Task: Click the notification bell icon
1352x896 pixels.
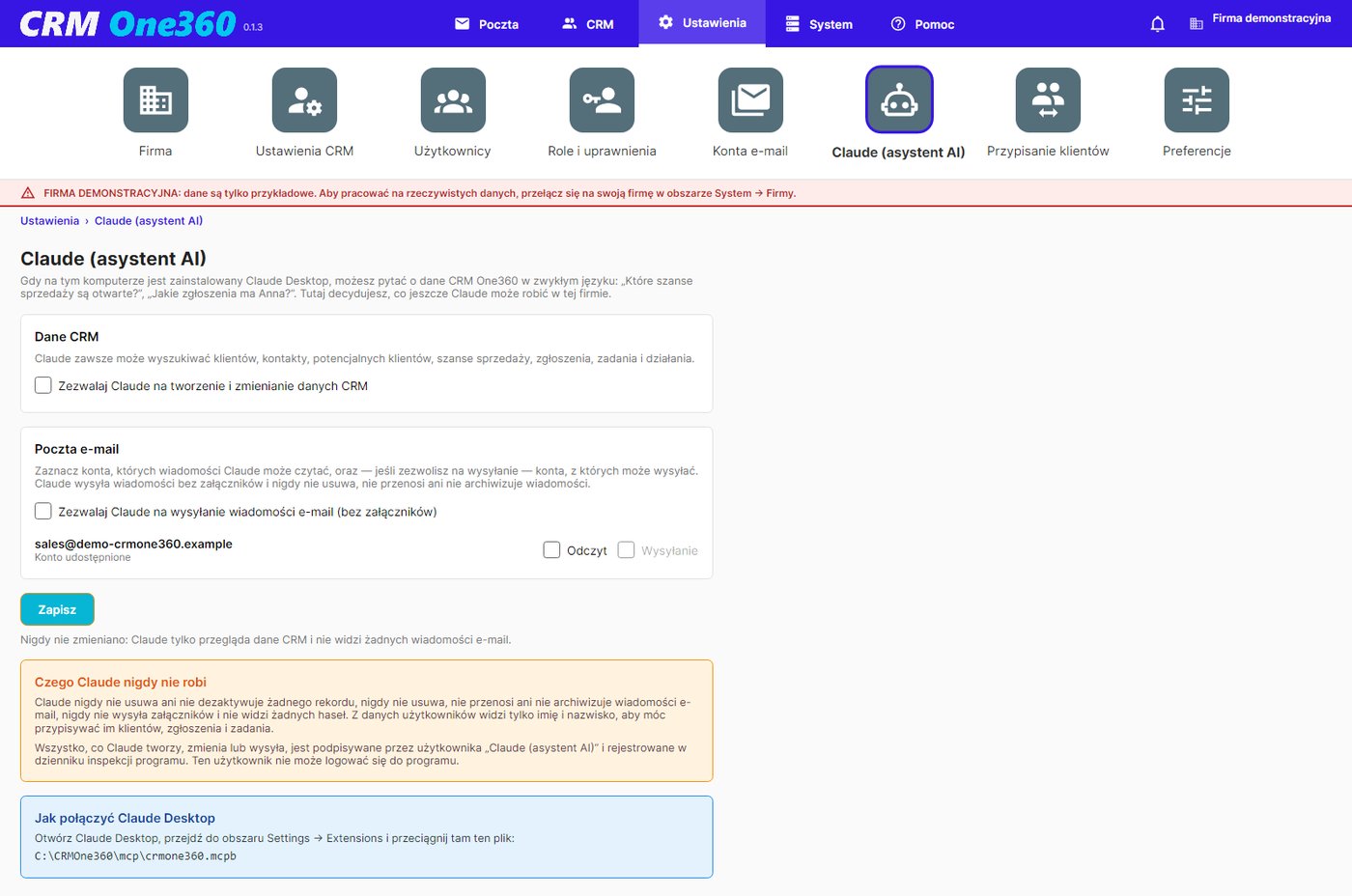Action: [1158, 24]
